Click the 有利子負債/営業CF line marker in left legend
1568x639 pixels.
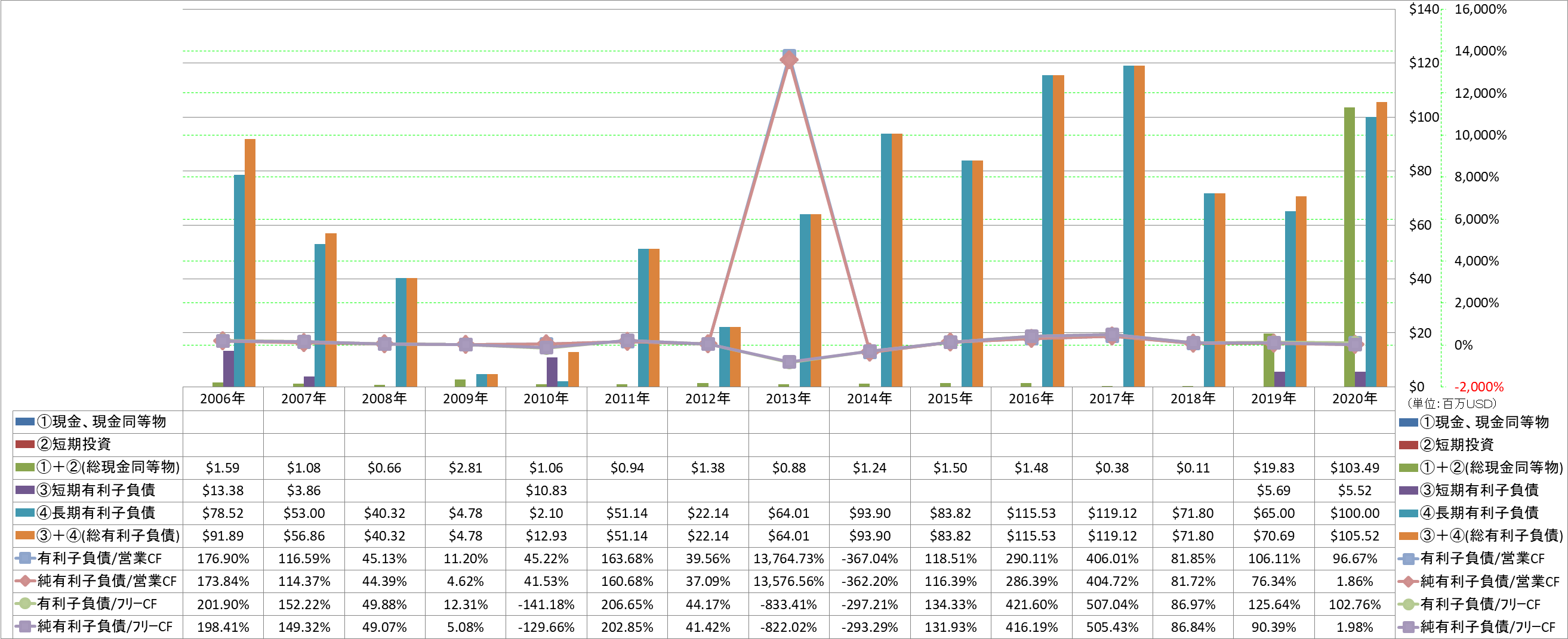pos(25,558)
